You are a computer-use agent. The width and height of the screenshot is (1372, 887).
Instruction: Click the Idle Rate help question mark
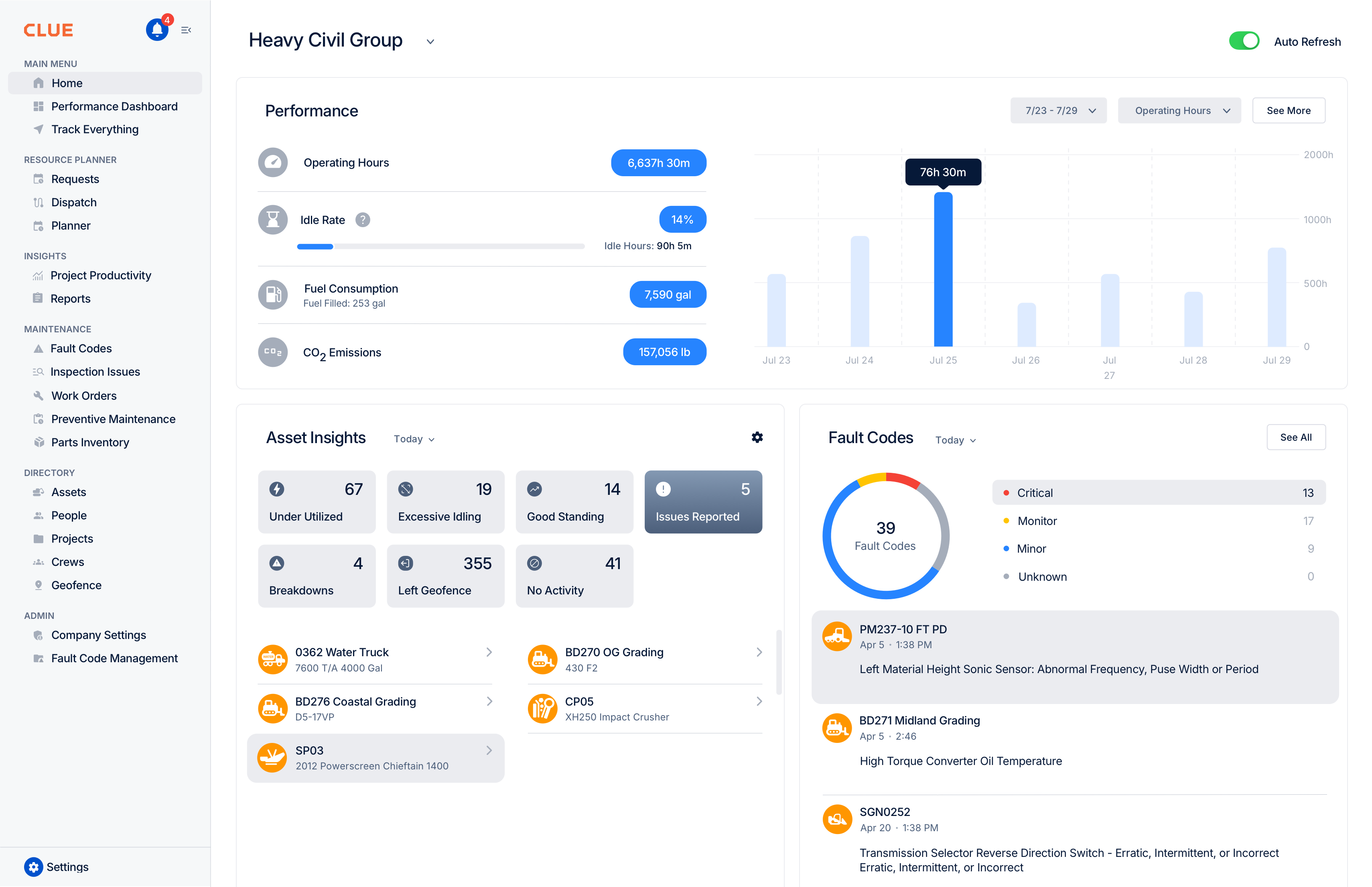(362, 220)
